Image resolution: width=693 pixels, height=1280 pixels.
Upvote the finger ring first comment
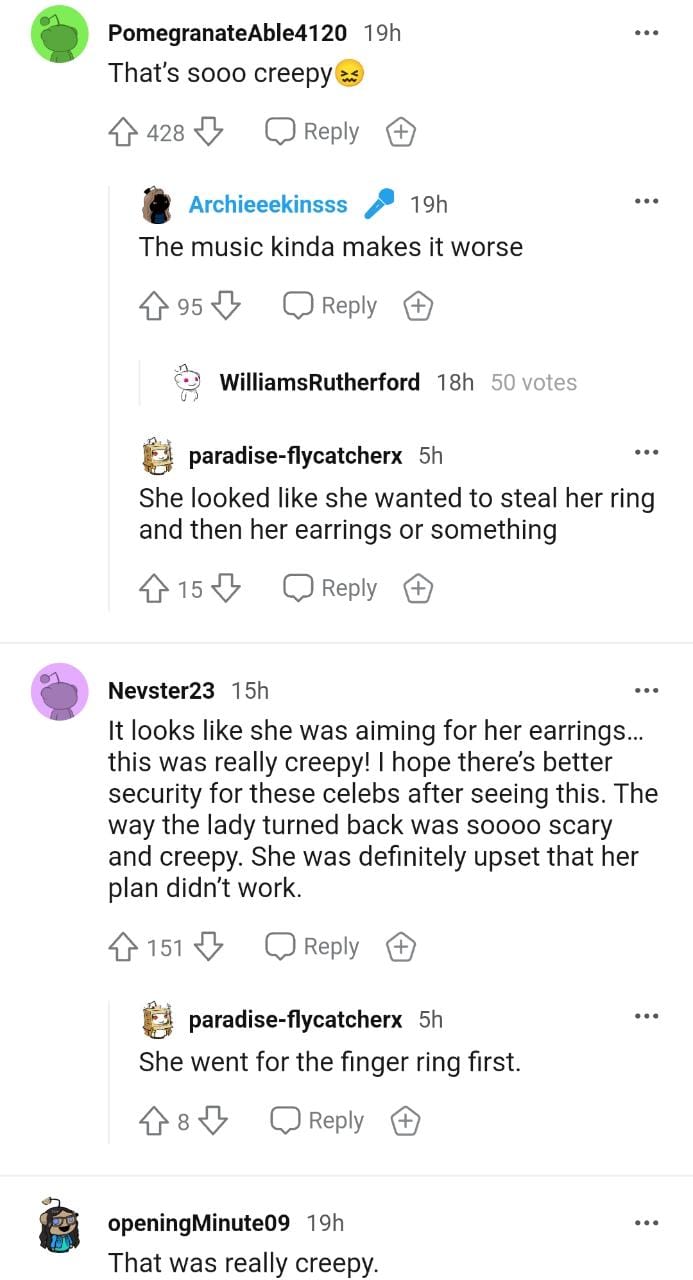click(x=154, y=1121)
